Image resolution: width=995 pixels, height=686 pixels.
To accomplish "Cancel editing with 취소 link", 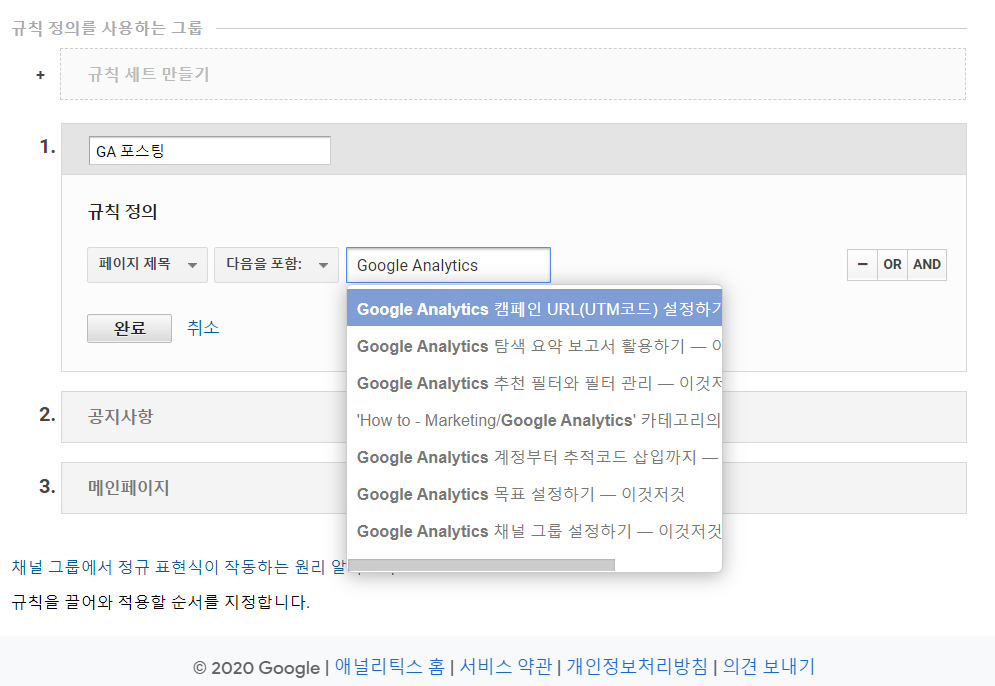I will click(x=203, y=327).
